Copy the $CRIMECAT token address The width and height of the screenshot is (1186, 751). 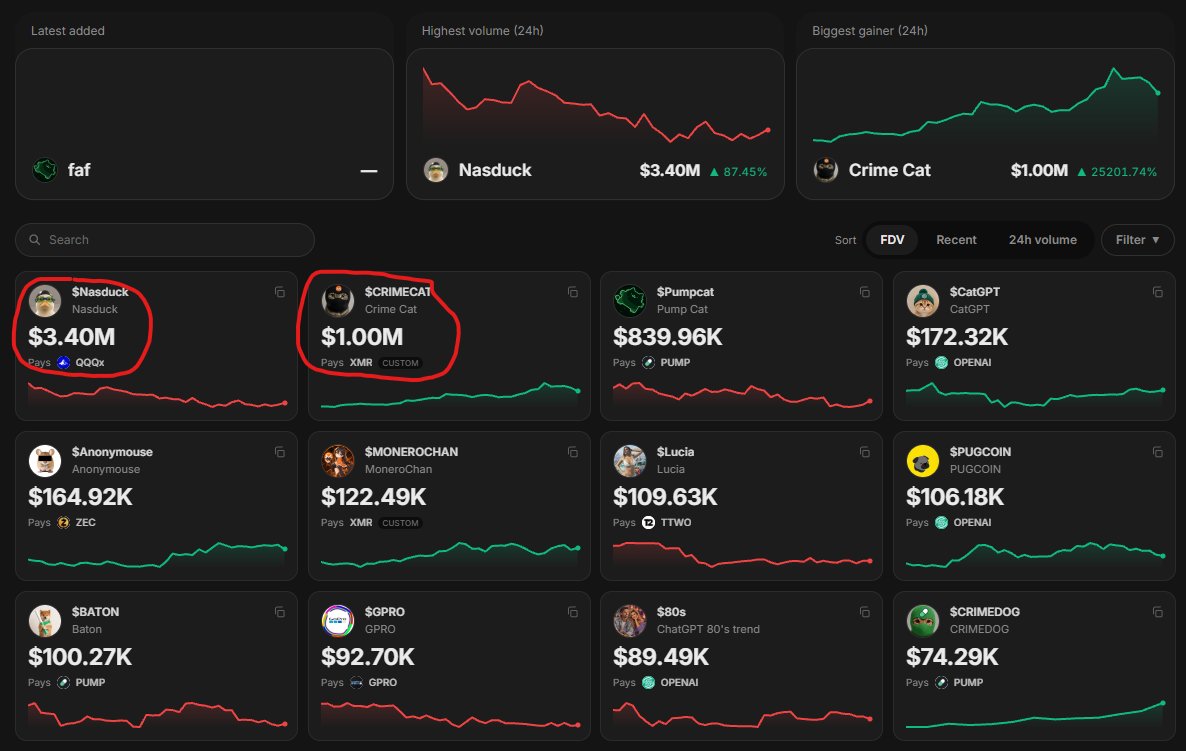(573, 292)
